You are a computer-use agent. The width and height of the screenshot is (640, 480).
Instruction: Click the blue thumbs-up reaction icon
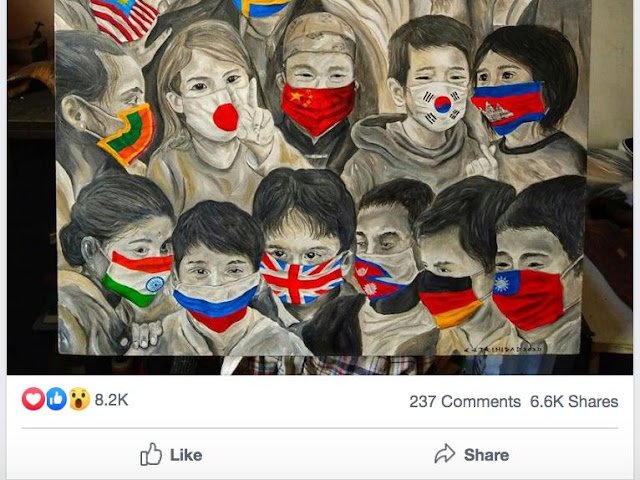[x=56, y=399]
